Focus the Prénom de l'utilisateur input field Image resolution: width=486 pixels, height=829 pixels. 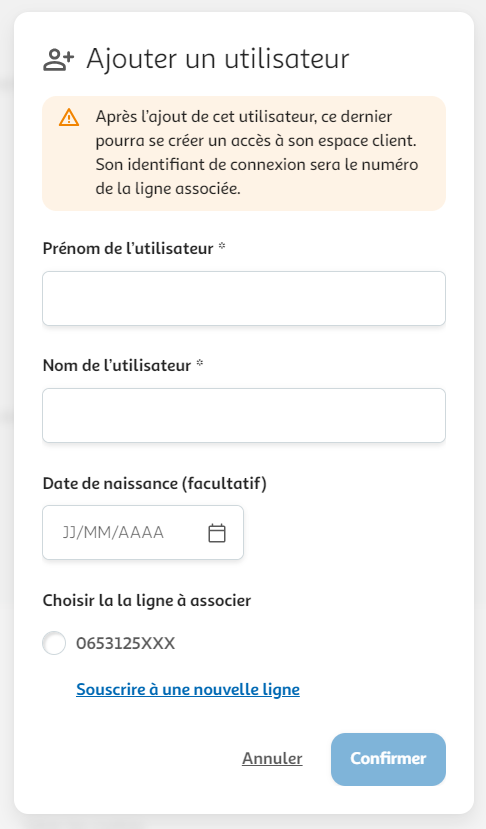click(x=244, y=299)
